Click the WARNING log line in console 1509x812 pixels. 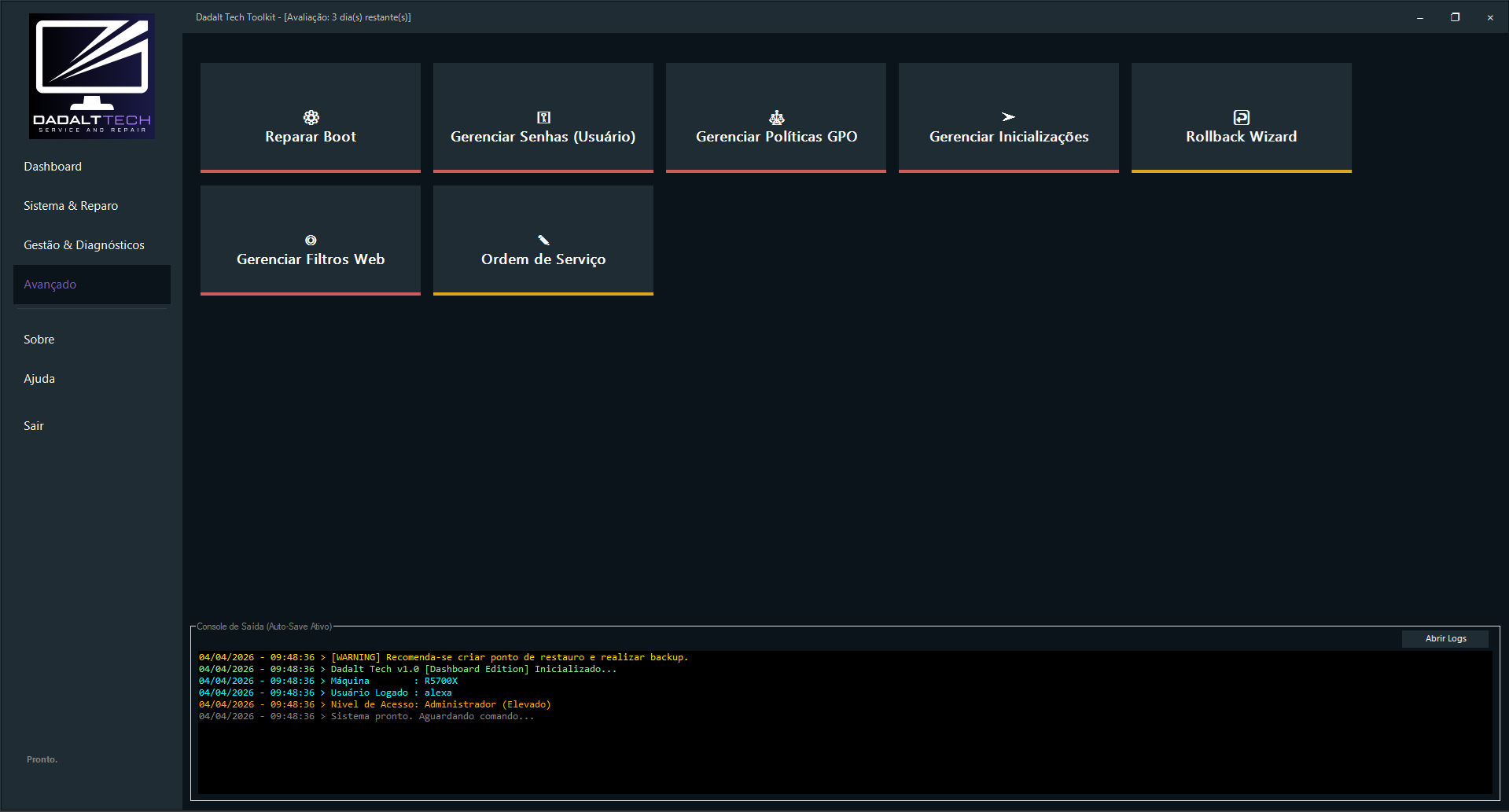click(443, 657)
